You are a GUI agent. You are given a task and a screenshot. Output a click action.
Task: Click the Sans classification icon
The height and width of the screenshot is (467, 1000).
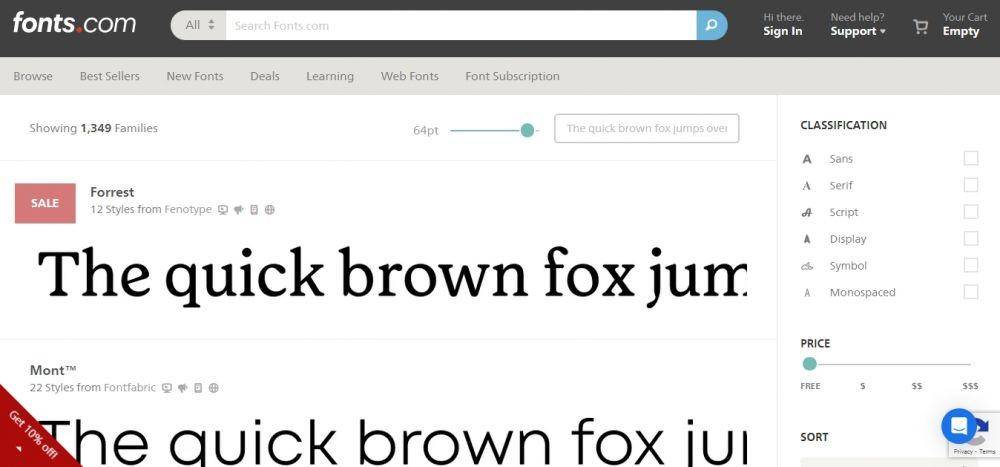click(x=807, y=159)
